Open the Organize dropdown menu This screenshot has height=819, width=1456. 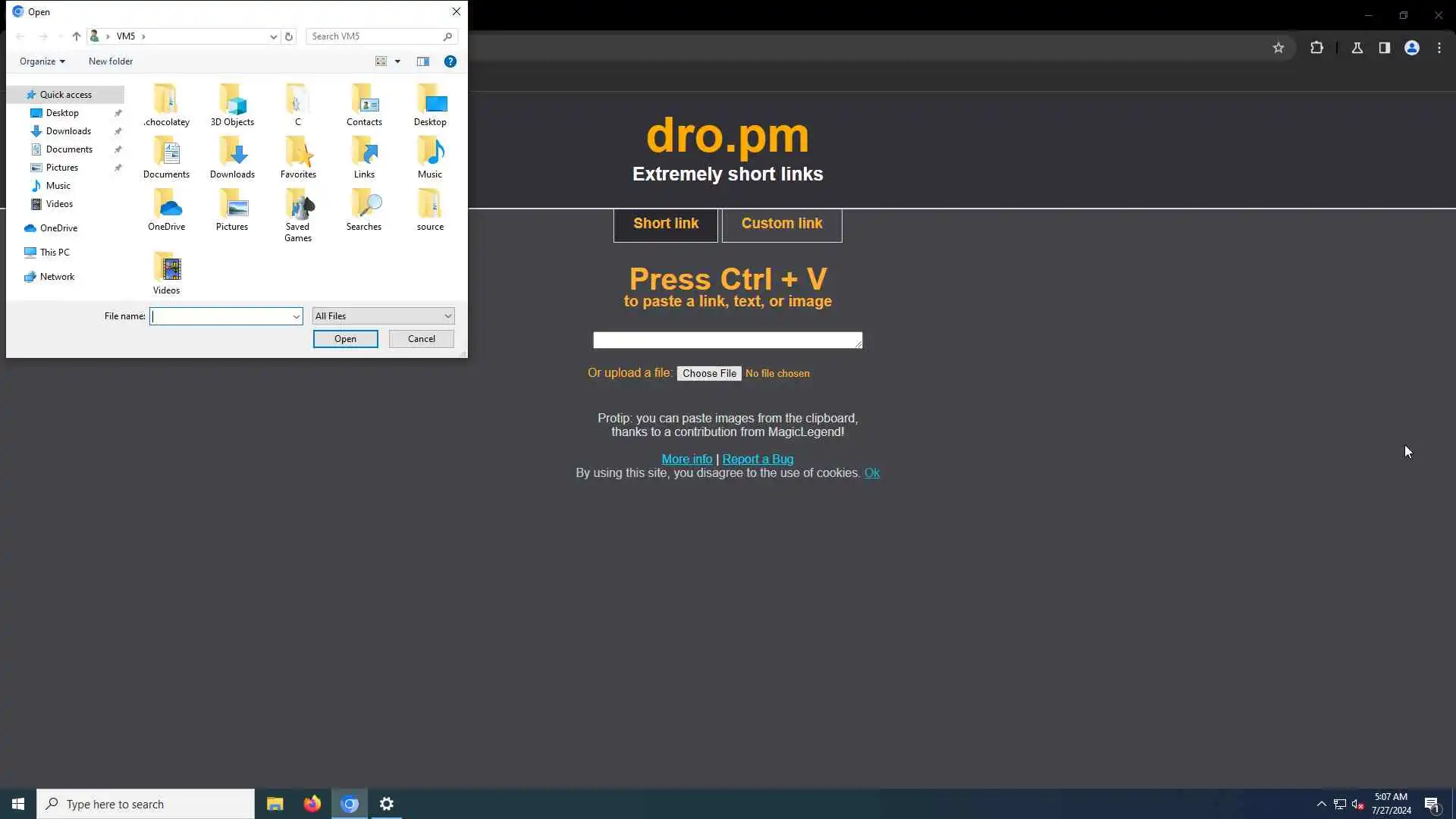tap(42, 61)
